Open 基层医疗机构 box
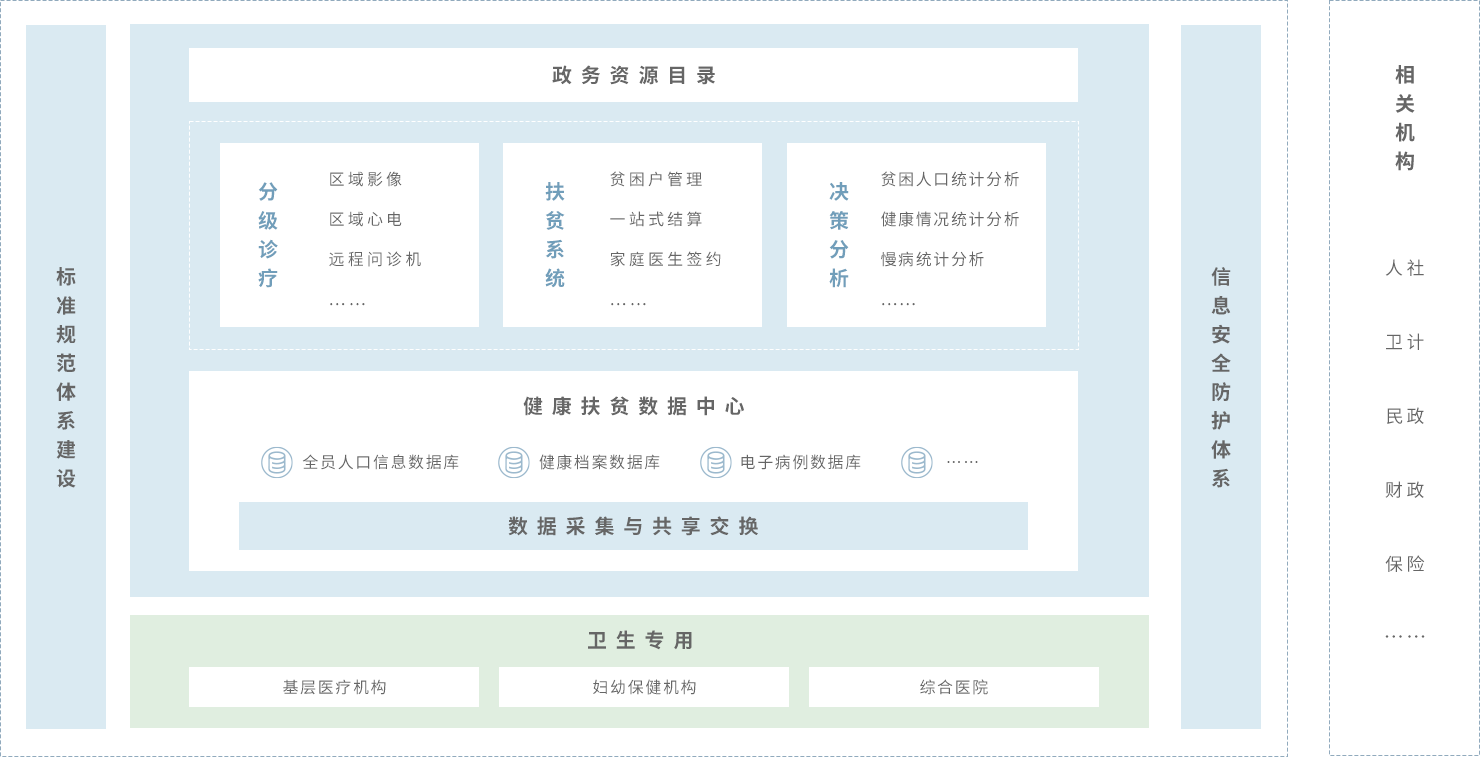 334,687
